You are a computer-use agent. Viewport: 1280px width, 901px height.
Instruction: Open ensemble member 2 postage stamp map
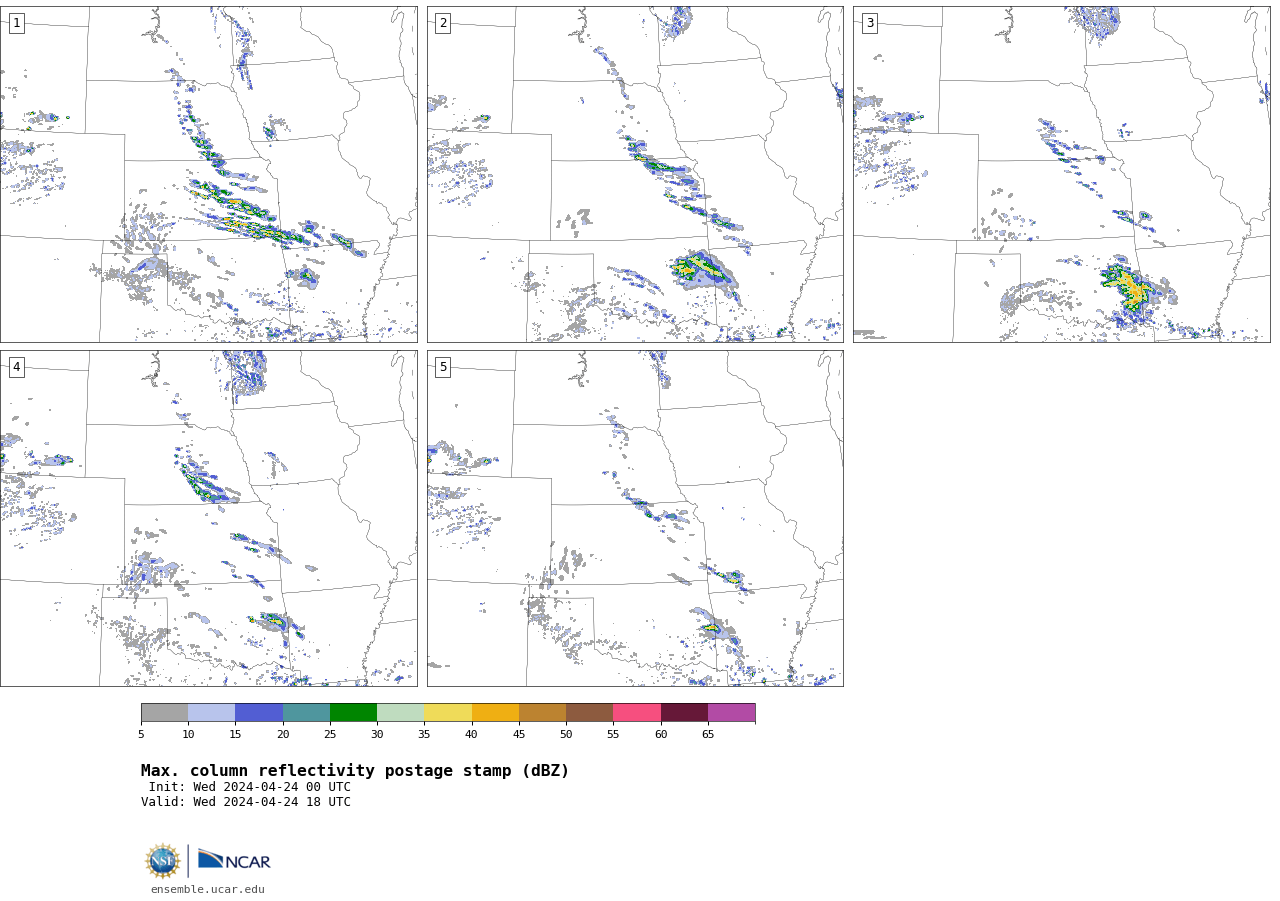635,174
